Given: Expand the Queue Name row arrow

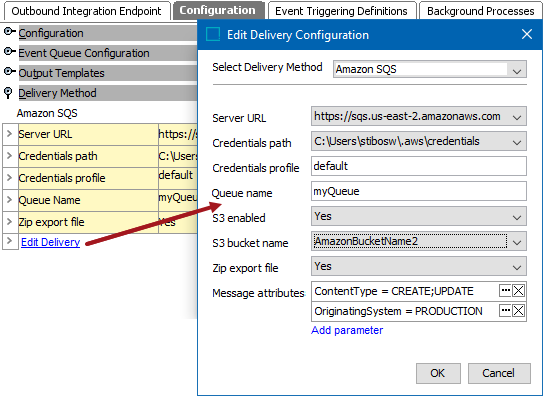Looking at the screenshot, I should pos(10,200).
